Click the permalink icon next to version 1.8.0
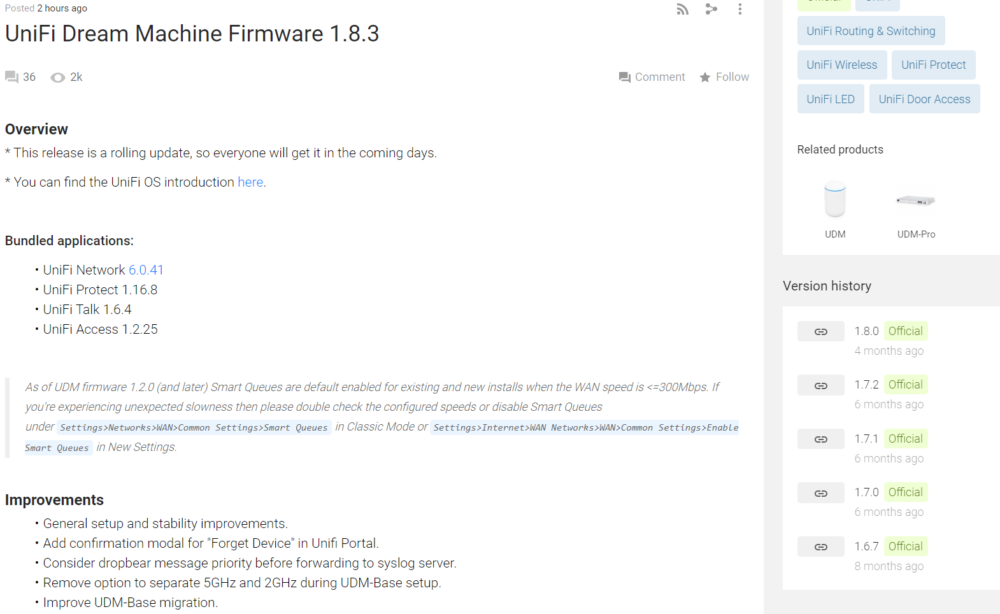Viewport: 1000px width, 614px height. click(820, 330)
